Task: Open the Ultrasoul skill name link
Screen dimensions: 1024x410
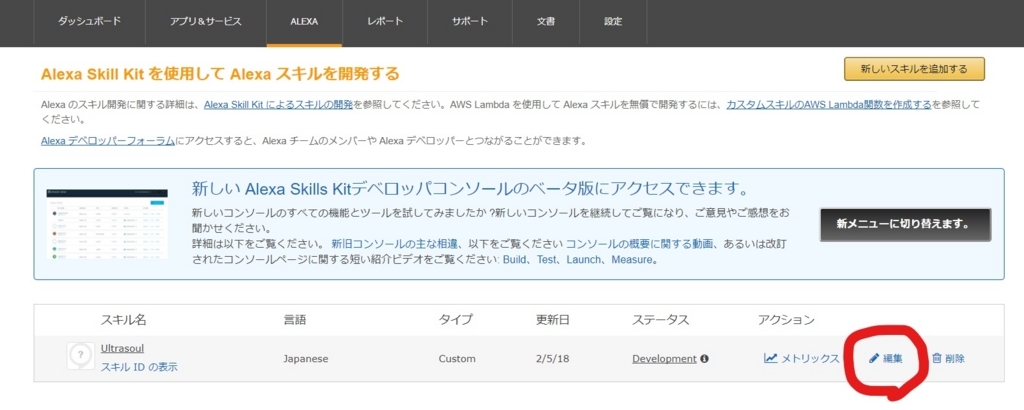Action: [x=122, y=348]
